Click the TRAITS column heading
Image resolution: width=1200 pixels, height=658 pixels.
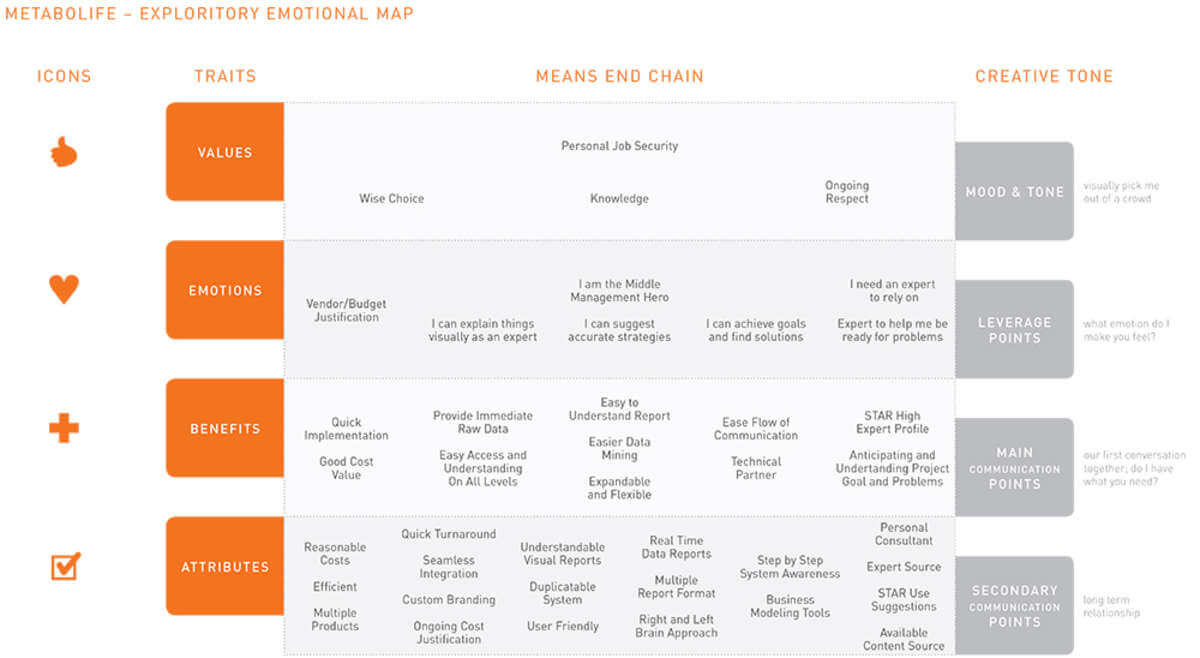pos(225,76)
